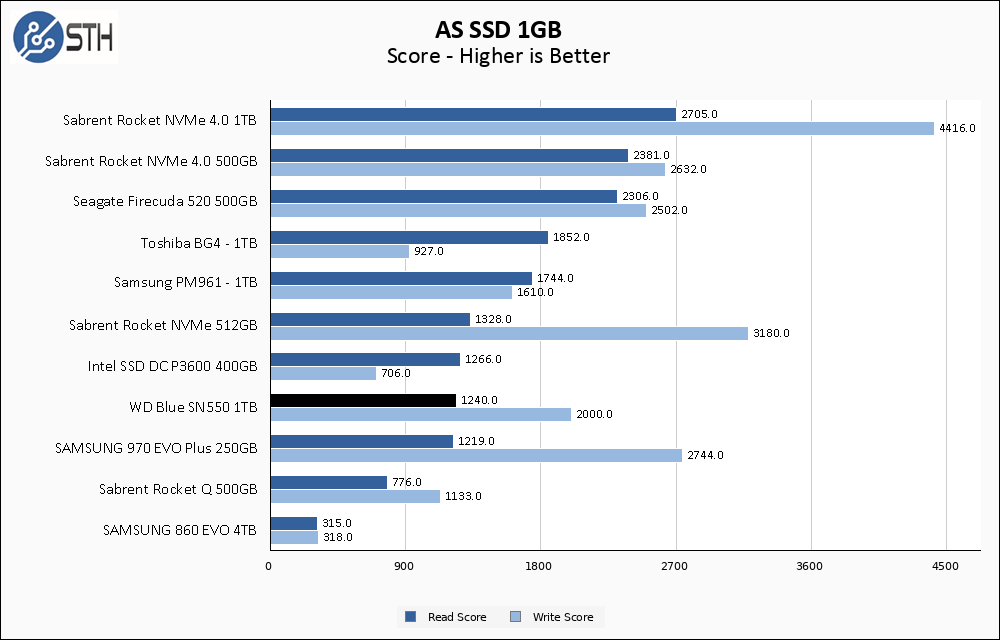Click the 3180.0 write score bar

click(x=510, y=333)
